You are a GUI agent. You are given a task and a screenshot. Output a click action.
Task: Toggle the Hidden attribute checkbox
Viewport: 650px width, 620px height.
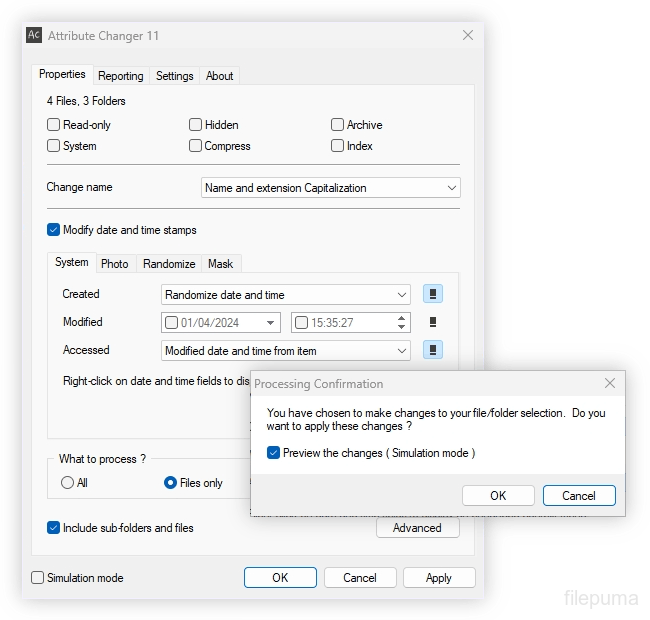196,125
